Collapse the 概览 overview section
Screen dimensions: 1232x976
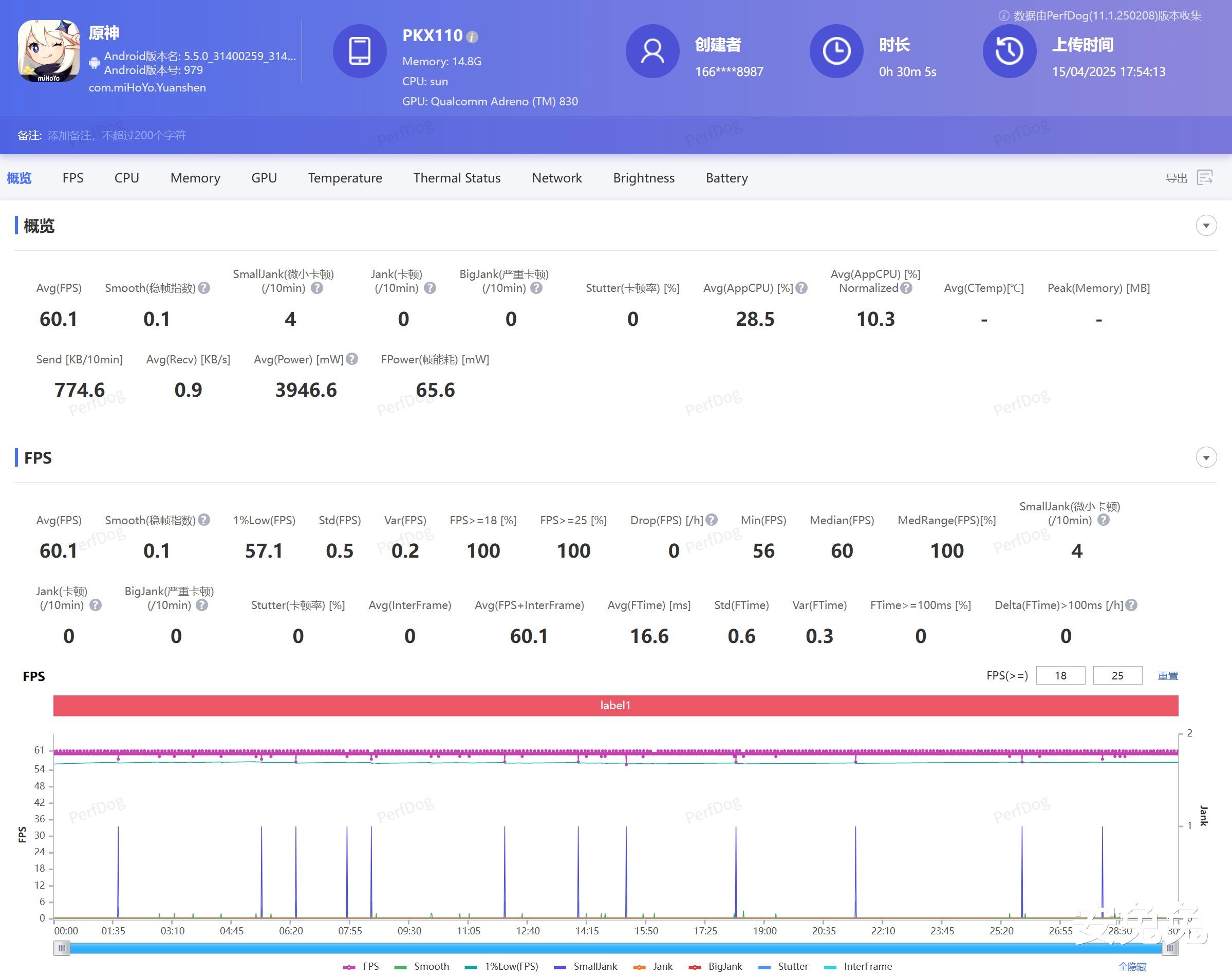click(x=1206, y=226)
